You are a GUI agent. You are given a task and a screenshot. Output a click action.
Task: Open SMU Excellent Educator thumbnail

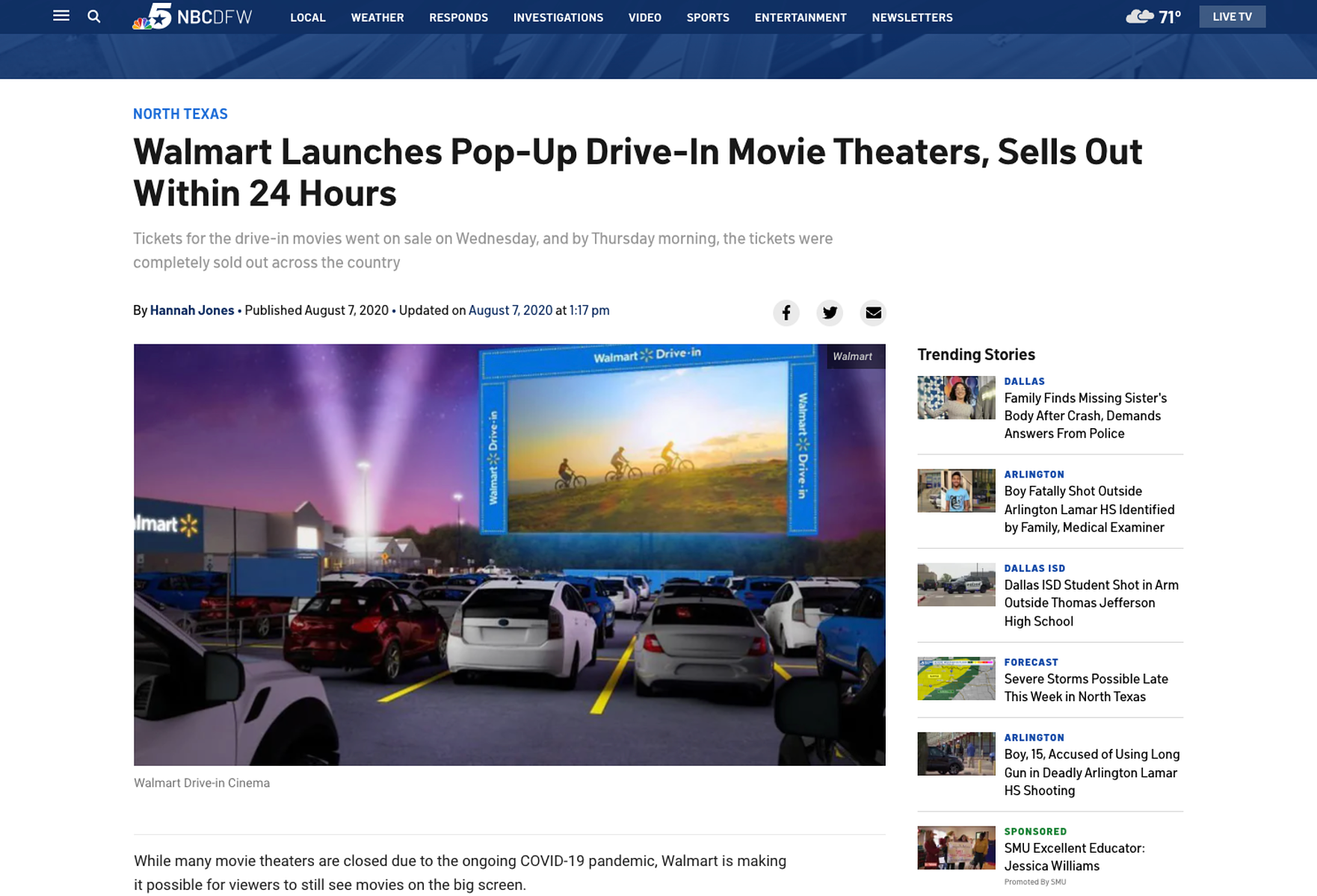pos(956,847)
